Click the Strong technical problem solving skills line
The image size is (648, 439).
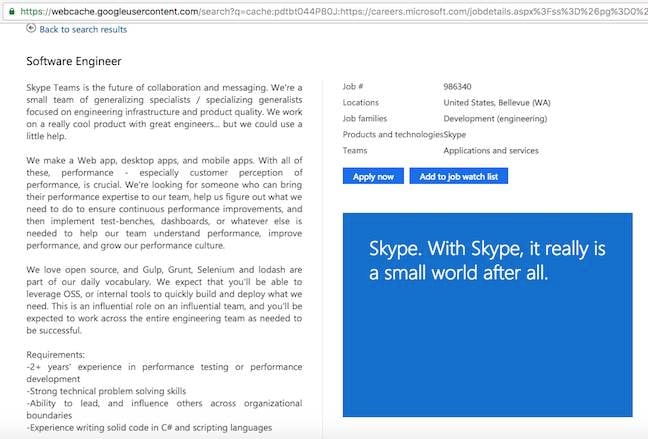pyautogui.click(x=106, y=391)
